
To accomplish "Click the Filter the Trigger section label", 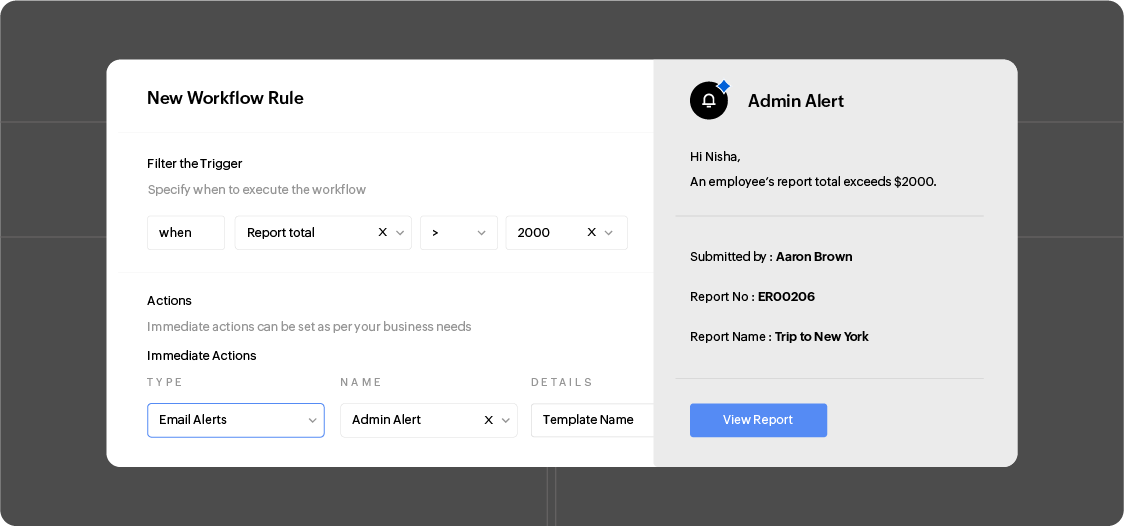I will coord(195,164).
